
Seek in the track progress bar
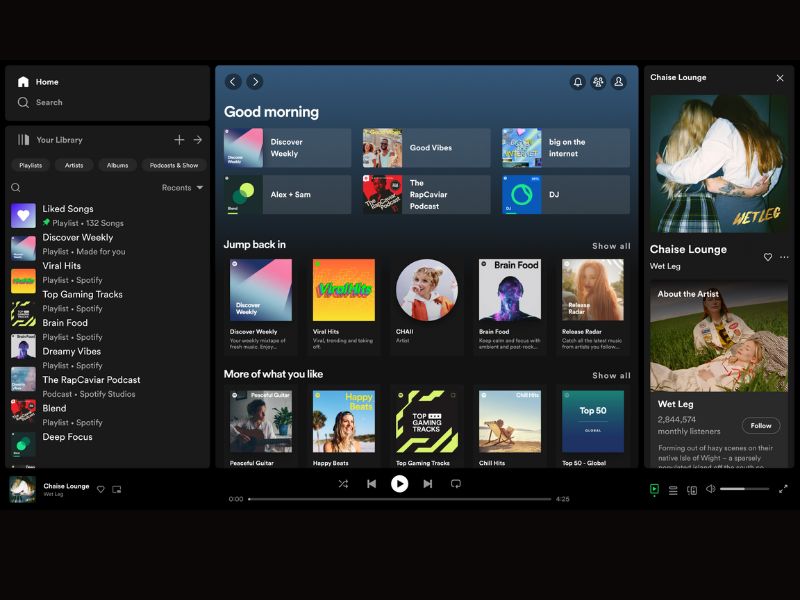coord(399,499)
